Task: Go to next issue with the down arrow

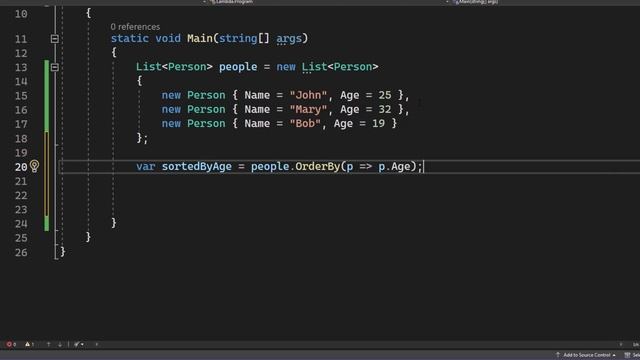Action: coord(60,344)
